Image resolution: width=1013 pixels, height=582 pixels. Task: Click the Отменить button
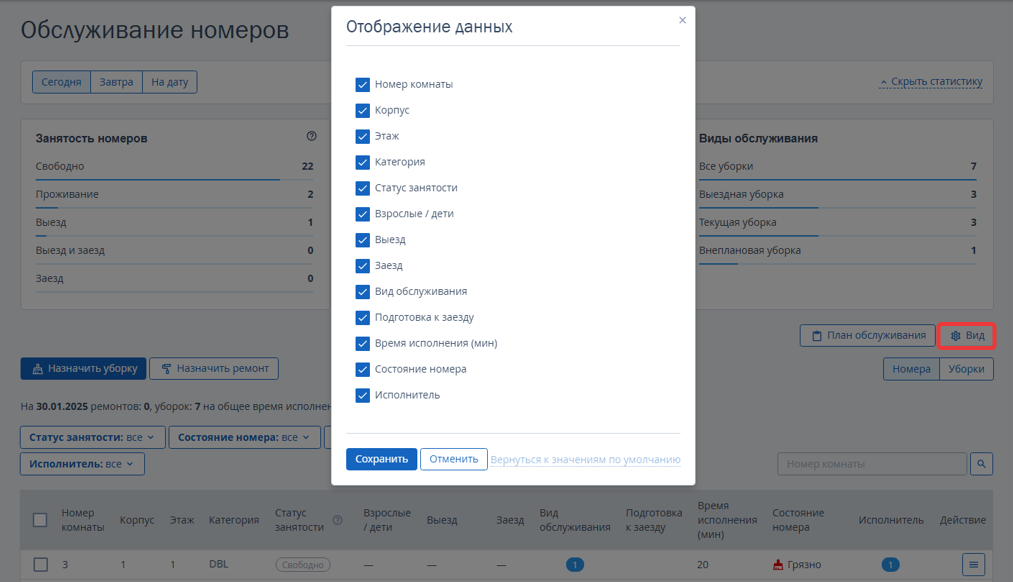point(454,459)
